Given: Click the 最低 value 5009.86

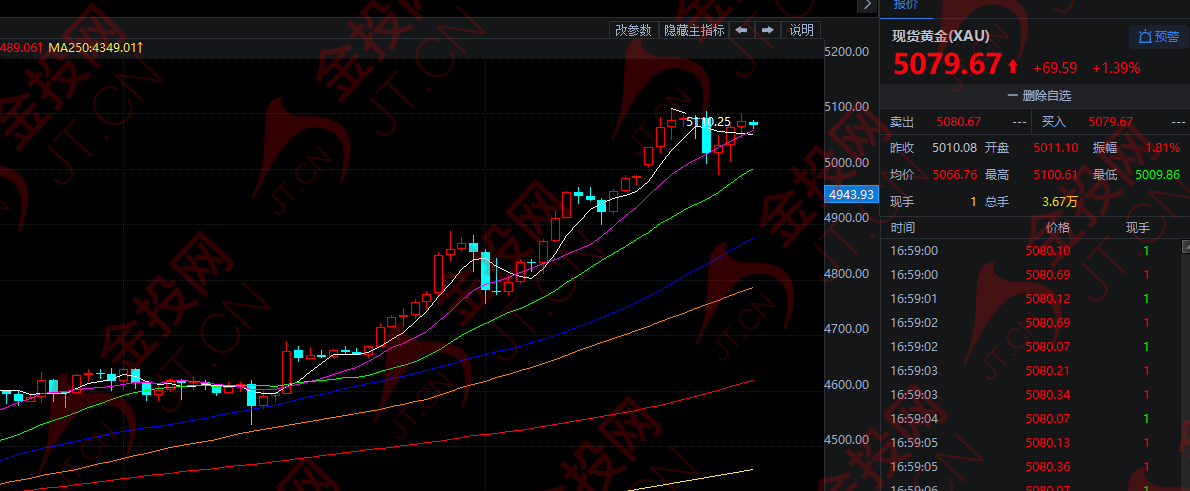Looking at the screenshot, I should (1158, 175).
